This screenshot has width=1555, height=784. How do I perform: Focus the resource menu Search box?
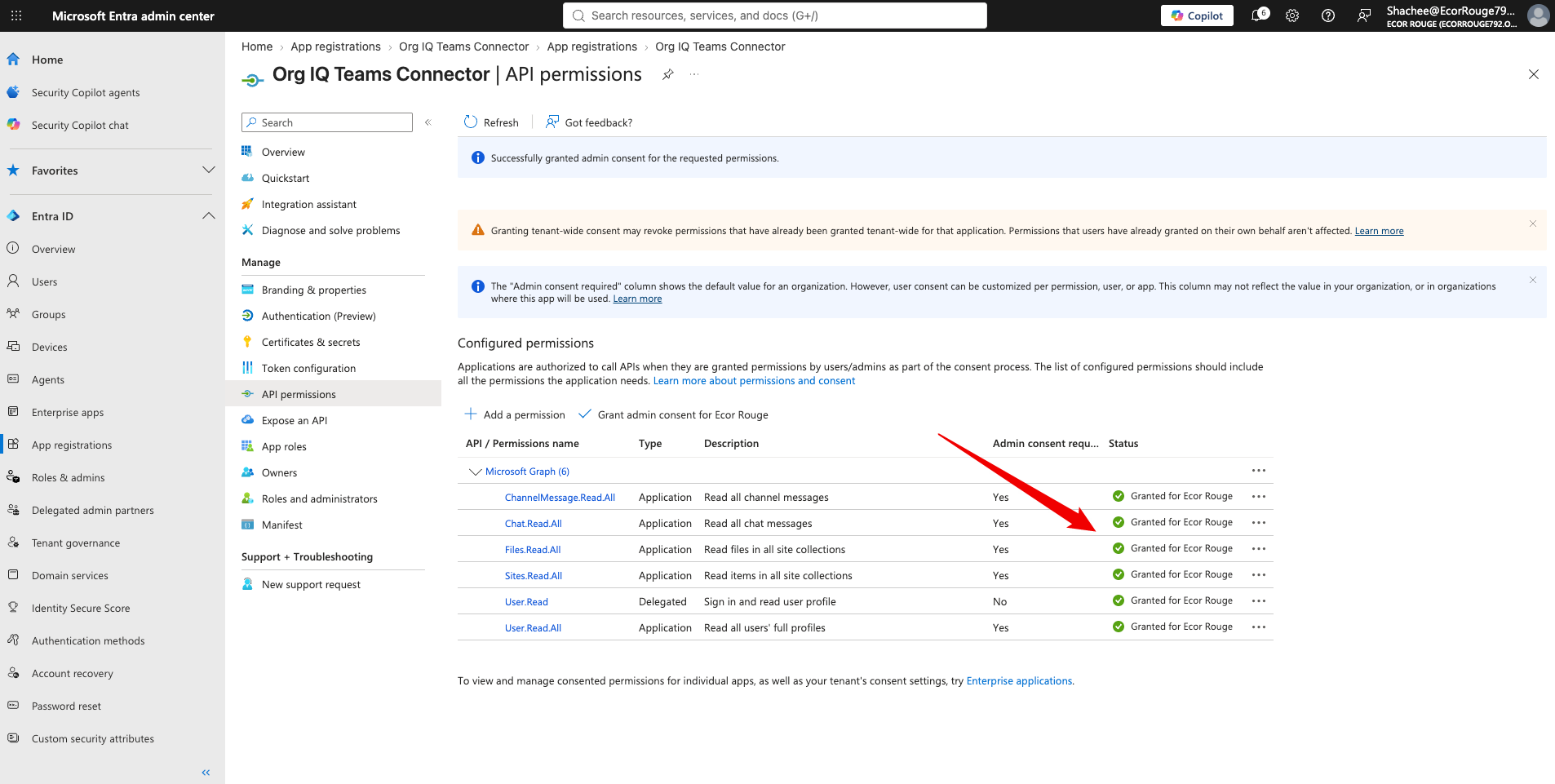point(327,122)
